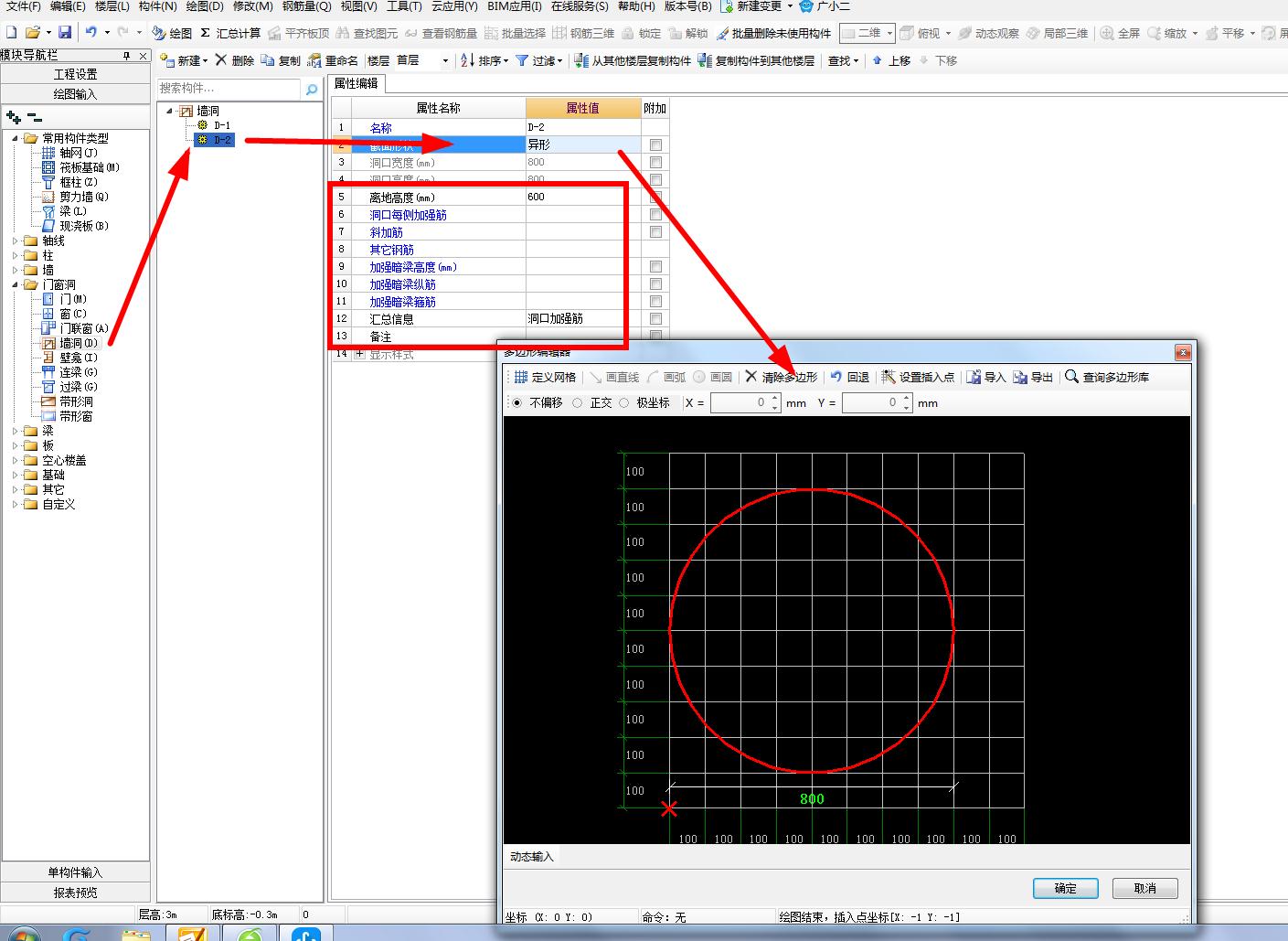Click 批量删除未使用构件 toolbar button
1288x941 pixels.
pos(773,33)
